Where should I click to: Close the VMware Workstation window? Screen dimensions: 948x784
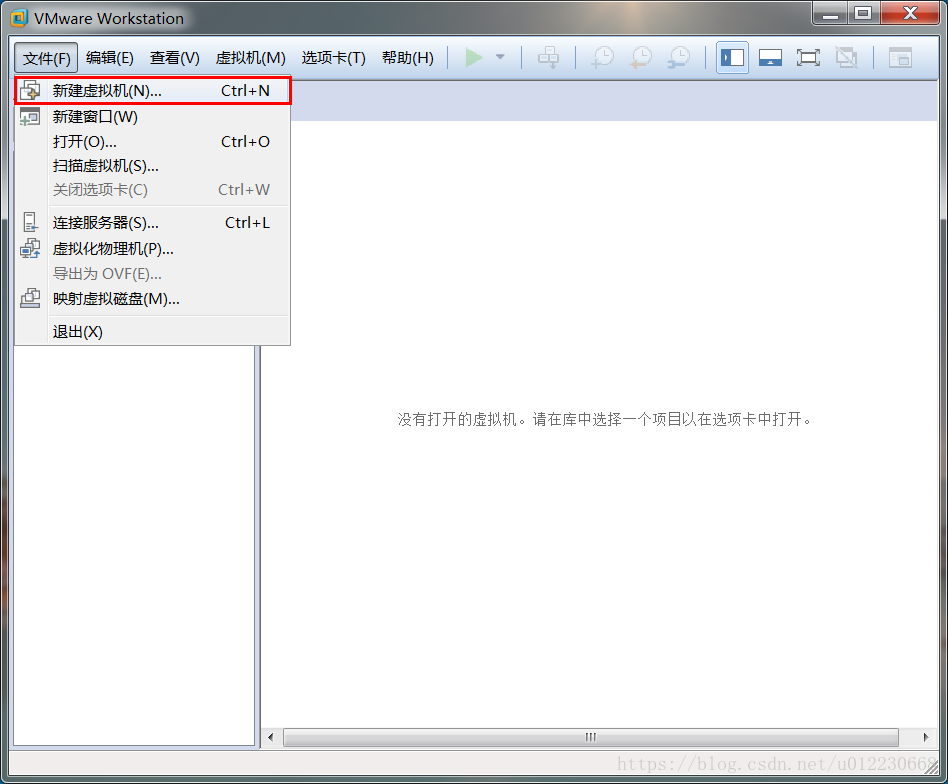click(911, 14)
